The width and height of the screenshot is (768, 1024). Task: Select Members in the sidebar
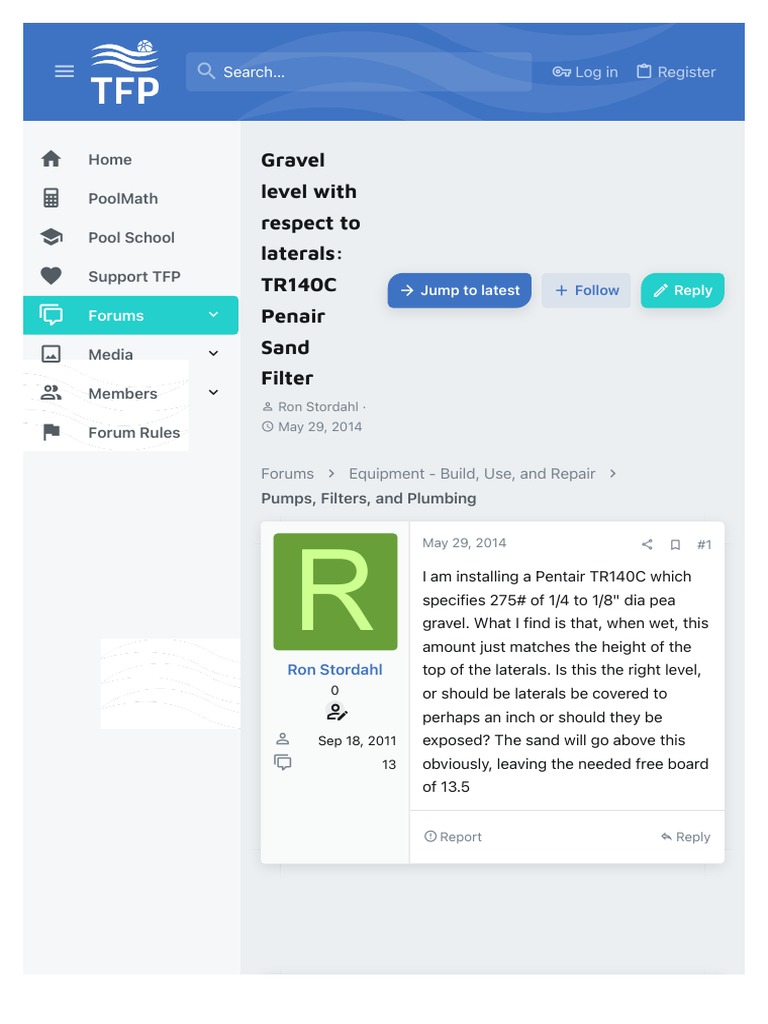[123, 393]
